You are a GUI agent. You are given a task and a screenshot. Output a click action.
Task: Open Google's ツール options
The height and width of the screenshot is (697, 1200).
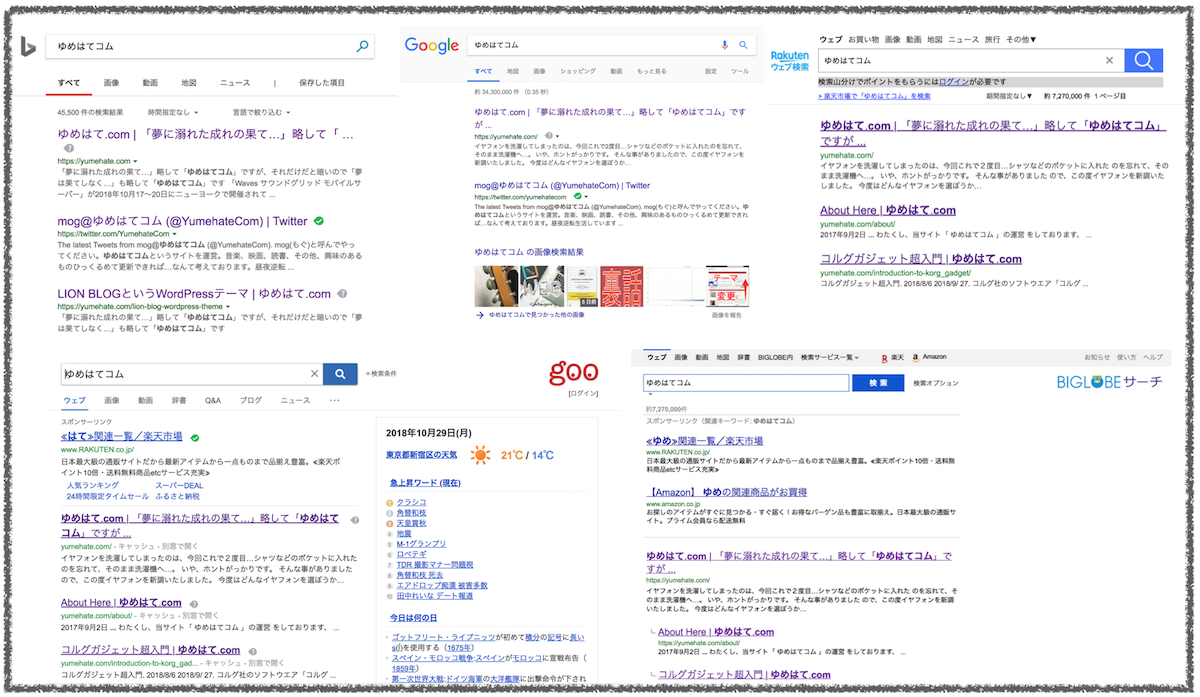[x=740, y=72]
